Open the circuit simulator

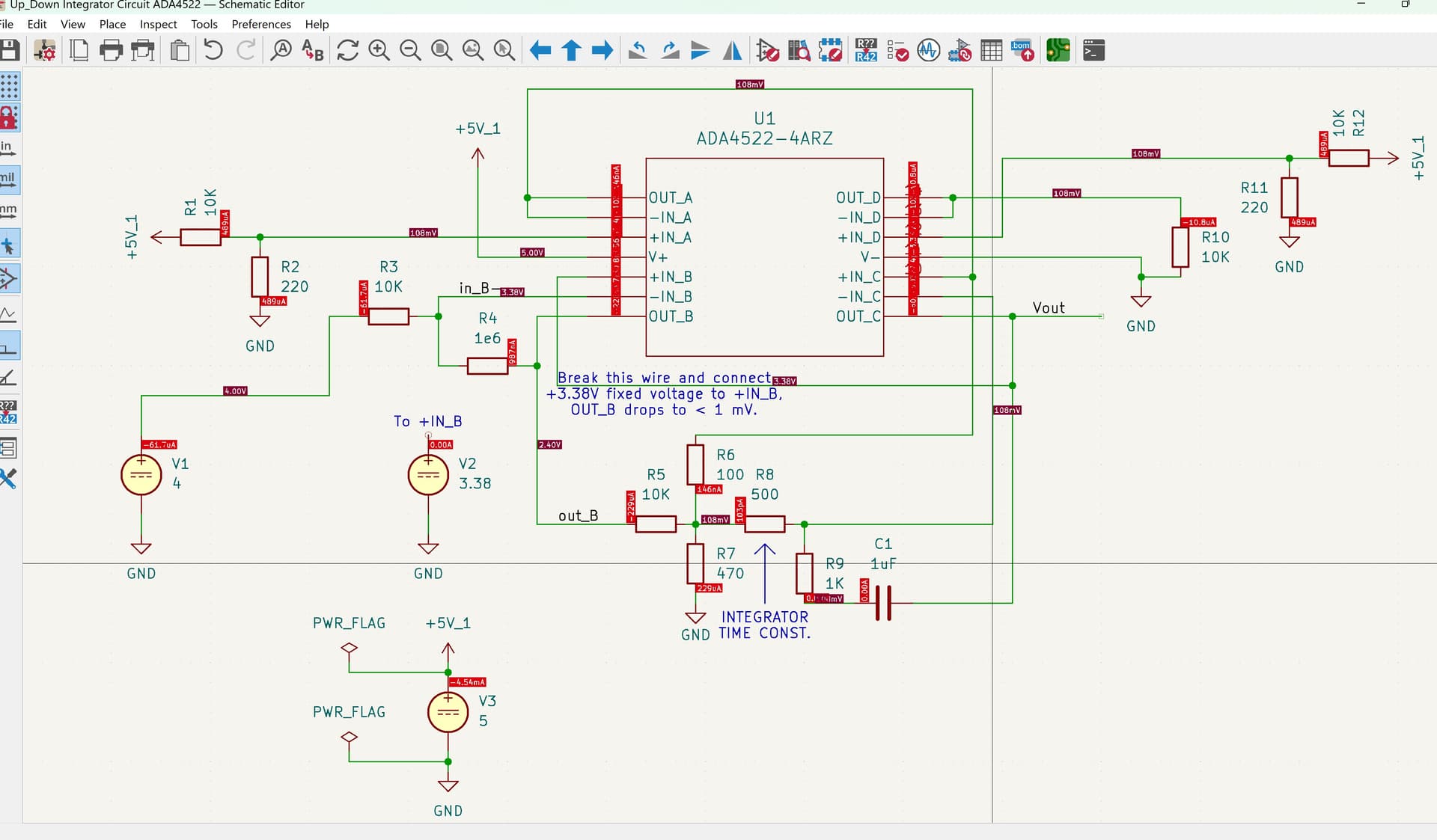coord(928,50)
